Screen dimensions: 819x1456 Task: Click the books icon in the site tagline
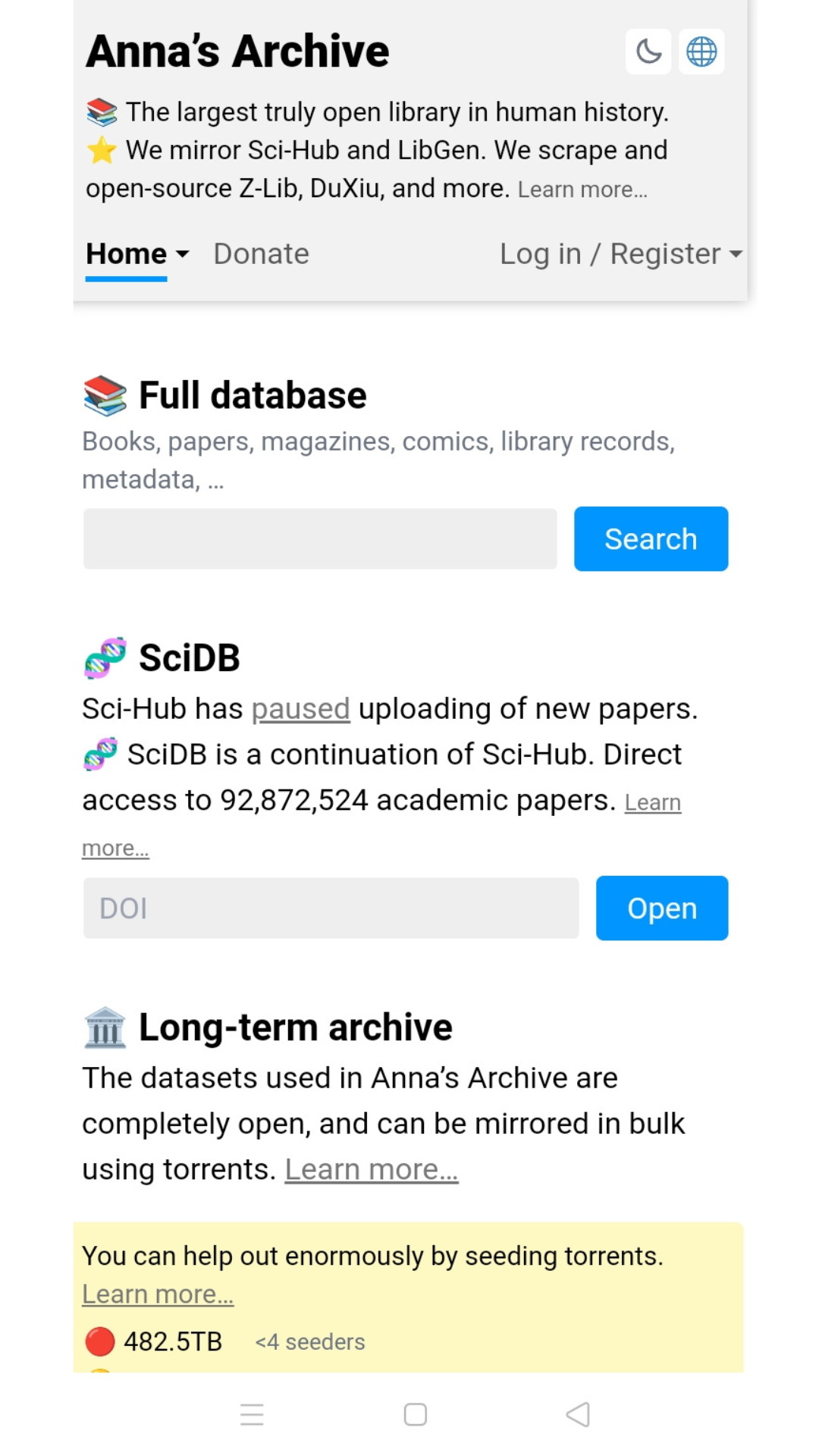point(100,111)
